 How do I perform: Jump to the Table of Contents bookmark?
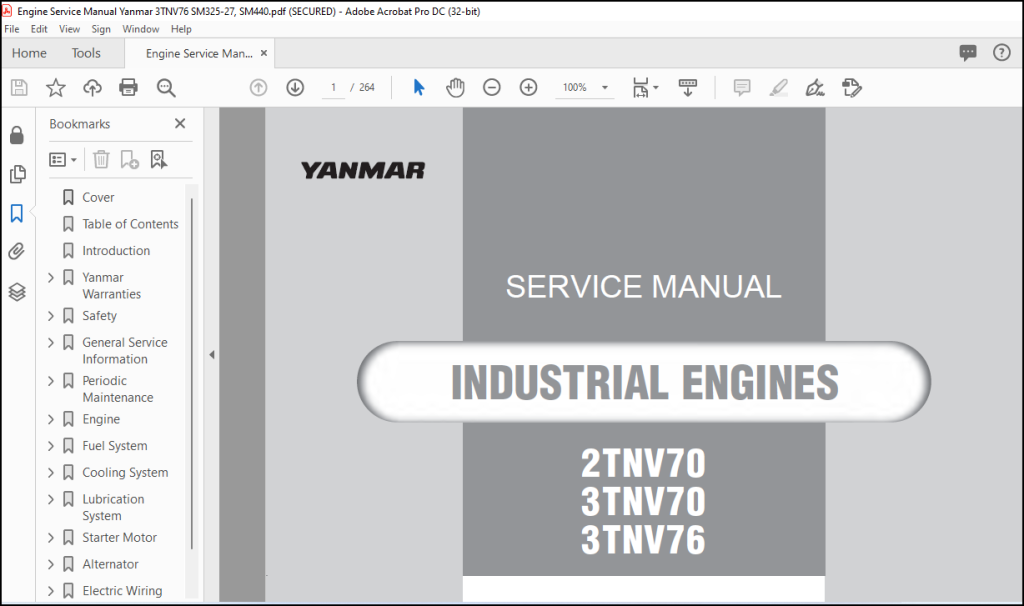(x=130, y=224)
